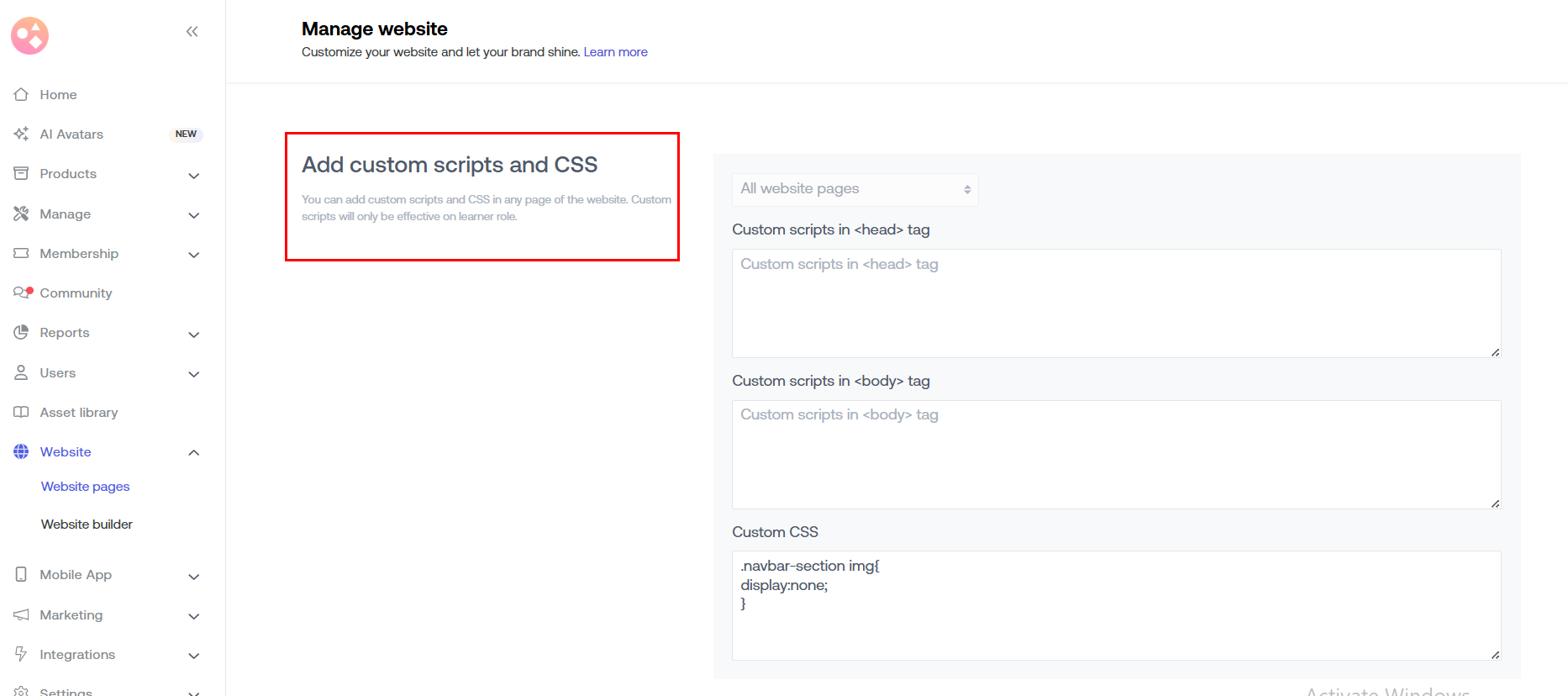Click into Custom scripts in body textarea
1568x696 pixels.
1115,454
